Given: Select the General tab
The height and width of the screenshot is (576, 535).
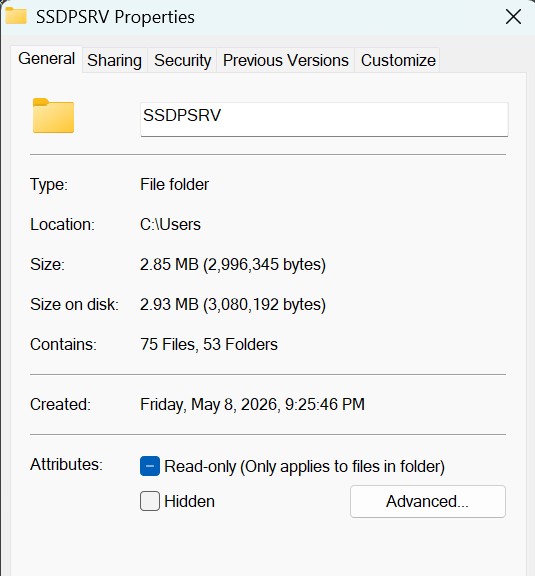Looking at the screenshot, I should click(x=46, y=59).
